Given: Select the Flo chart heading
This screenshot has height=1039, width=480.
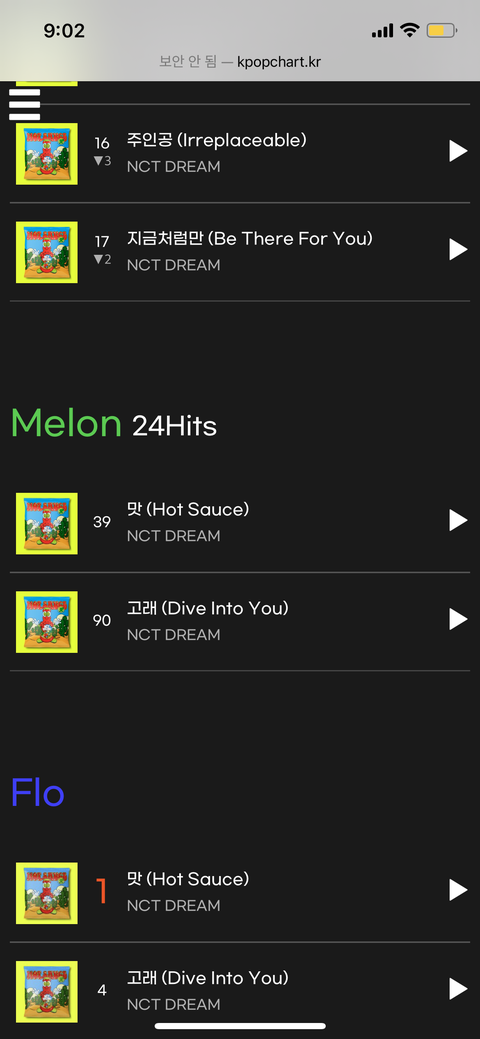Looking at the screenshot, I should point(38,793).
